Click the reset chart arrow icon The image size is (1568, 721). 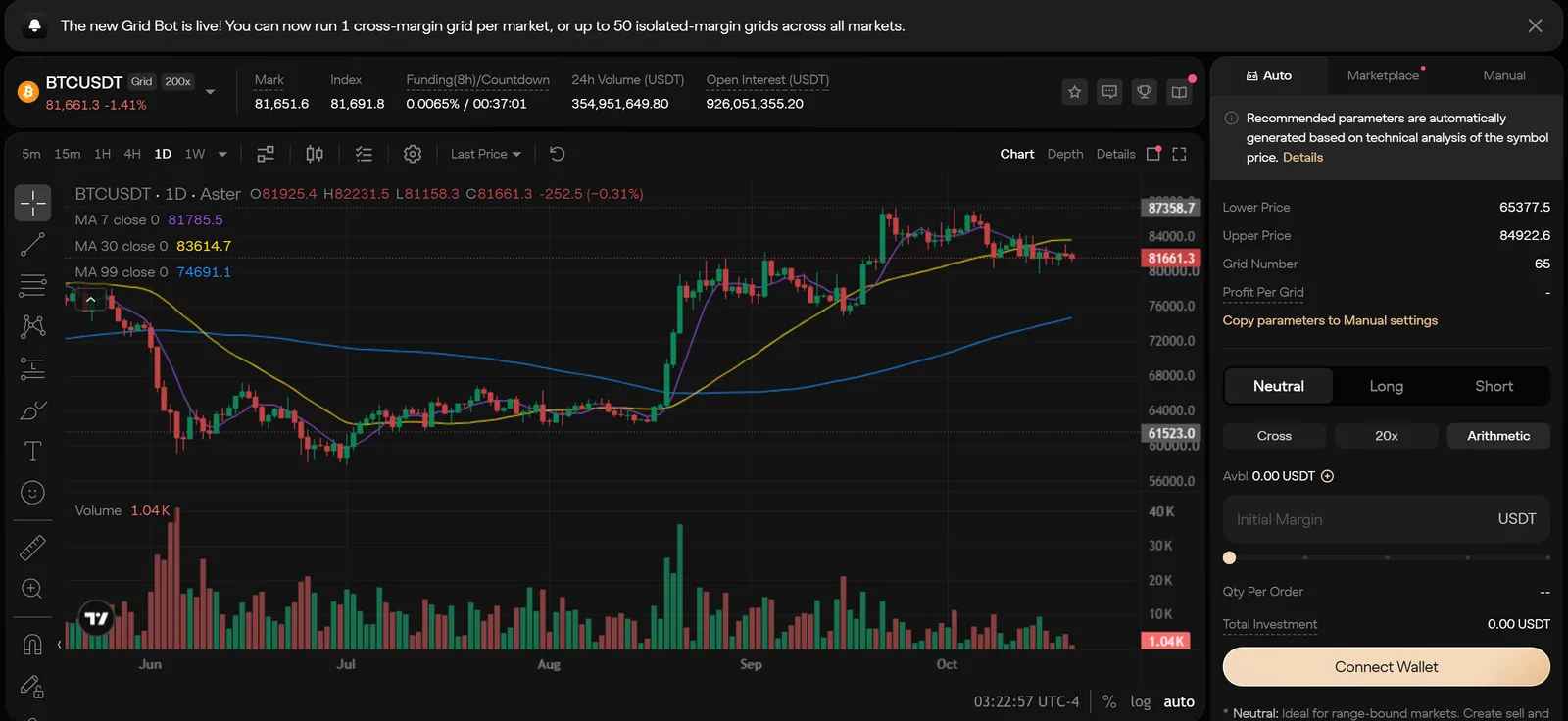(x=557, y=154)
